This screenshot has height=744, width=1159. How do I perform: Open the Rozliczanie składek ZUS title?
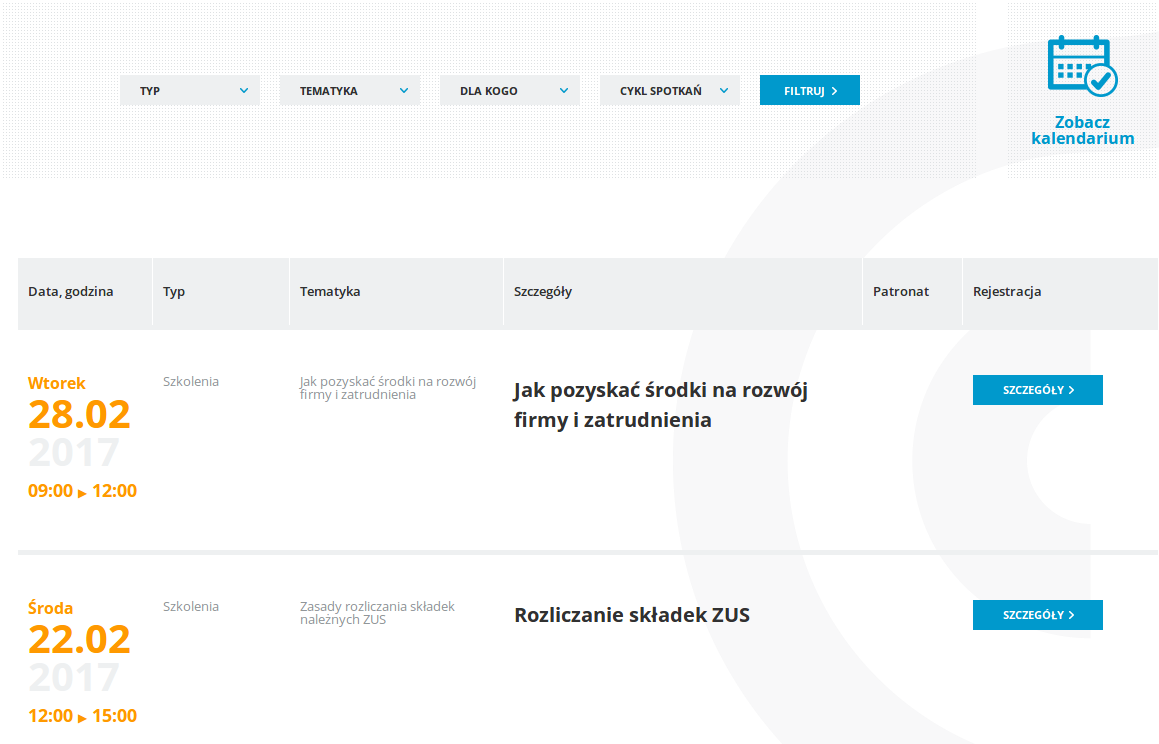[632, 615]
